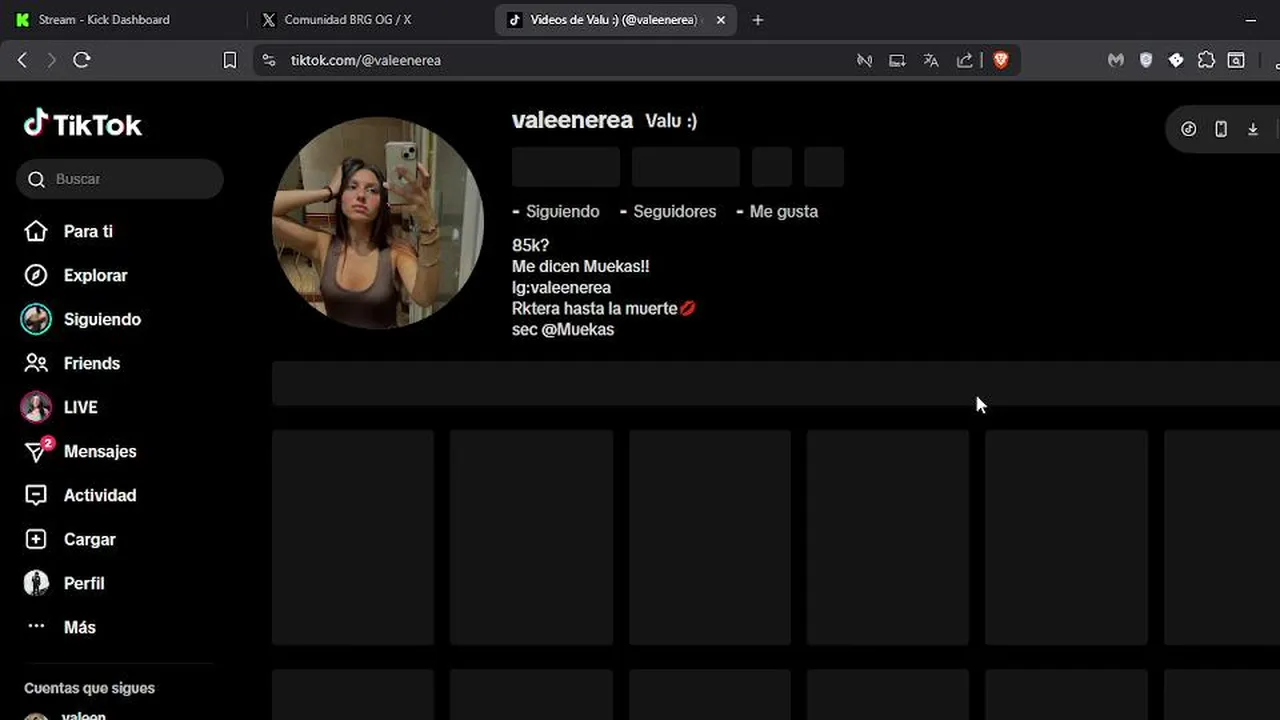Click the Siguiendo count on profile
1280x720 pixels.
coord(556,211)
